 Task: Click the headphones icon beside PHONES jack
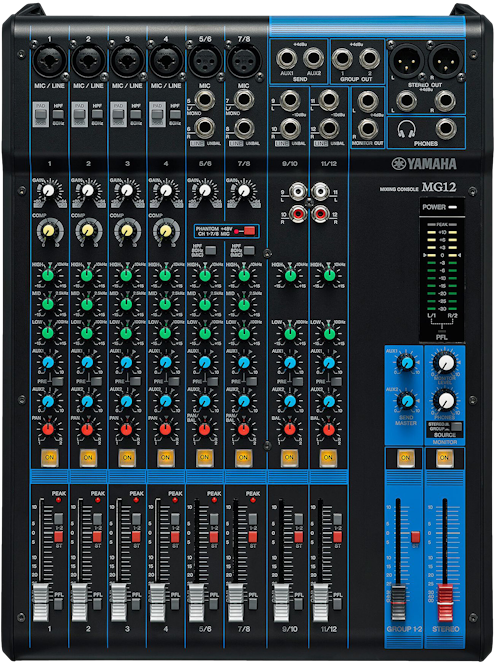(x=407, y=129)
